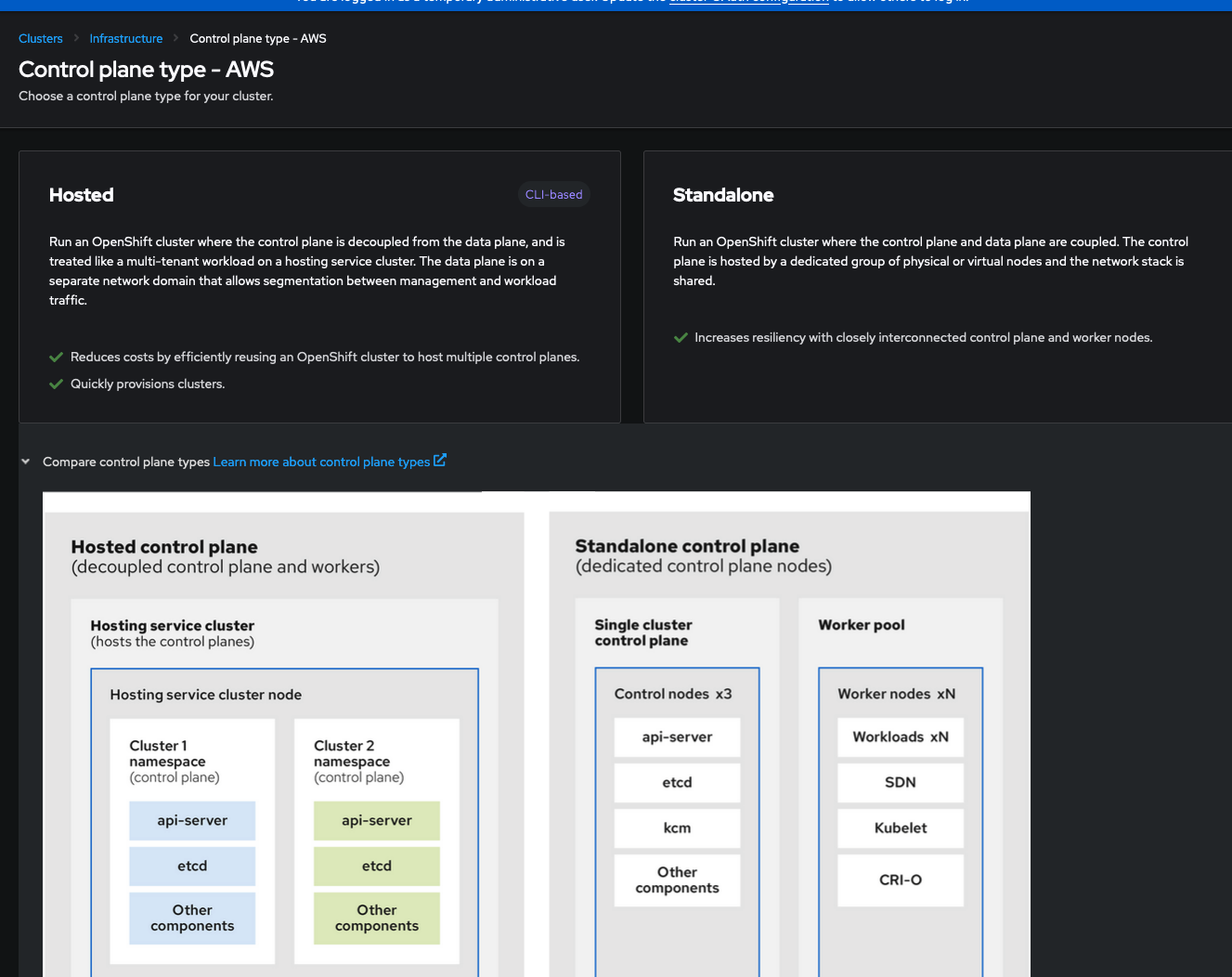Click the checkmark icon beside "Quickly provisions clusters"
The width and height of the screenshot is (1232, 977).
(57, 384)
